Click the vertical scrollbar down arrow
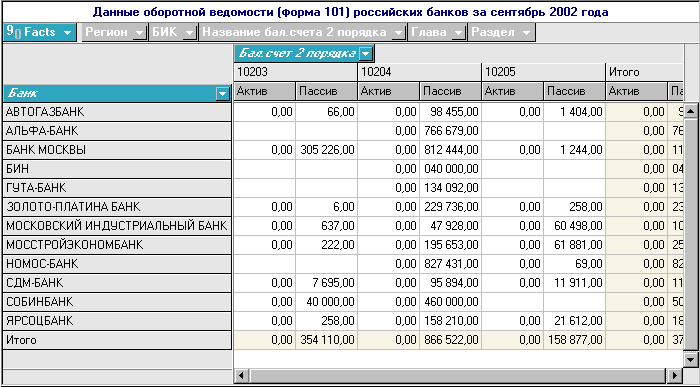 [691, 359]
